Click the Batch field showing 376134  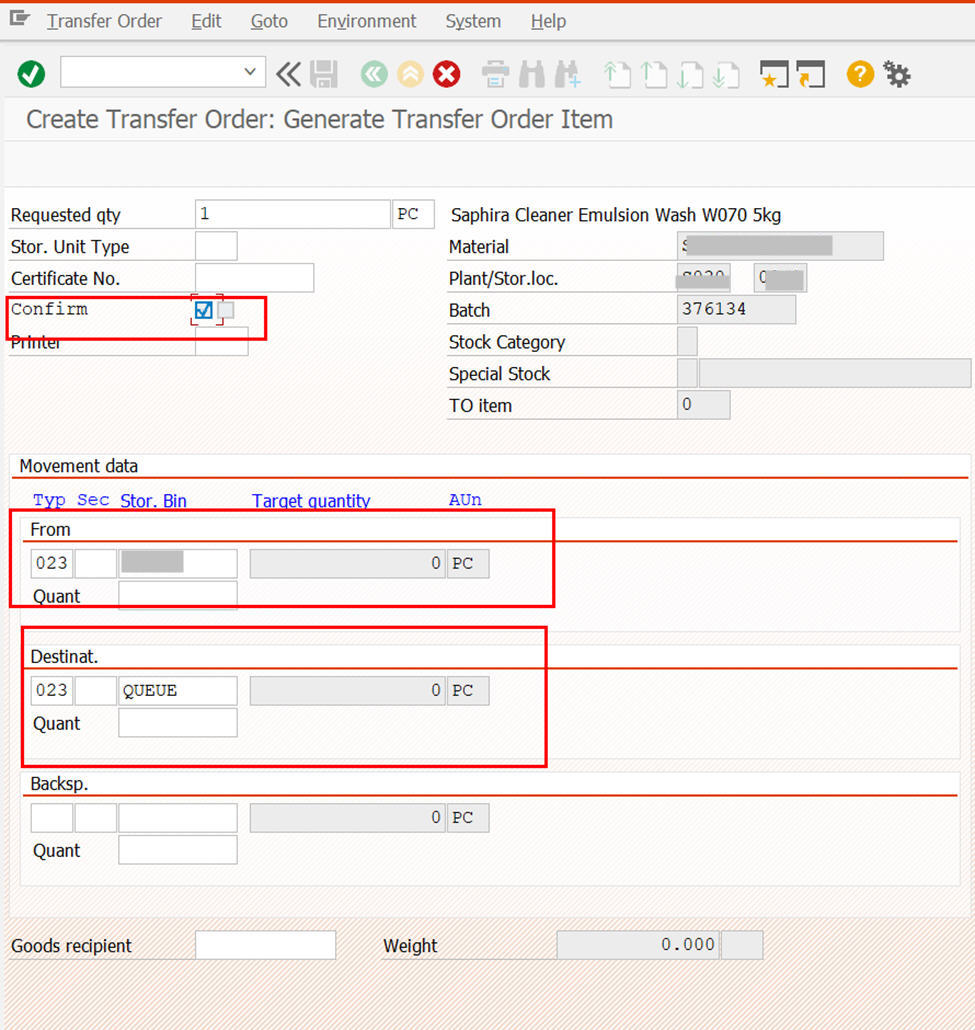click(x=736, y=309)
